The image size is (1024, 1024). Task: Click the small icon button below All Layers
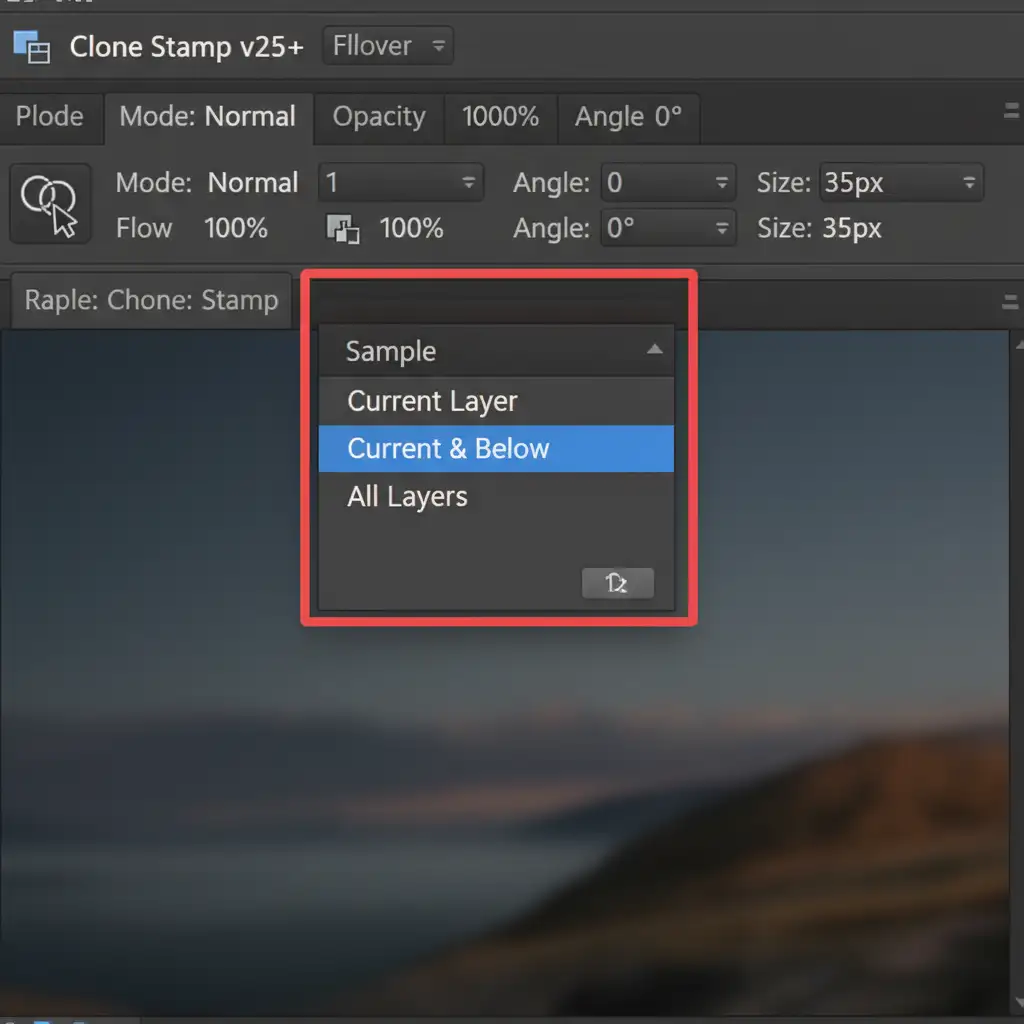pos(617,583)
